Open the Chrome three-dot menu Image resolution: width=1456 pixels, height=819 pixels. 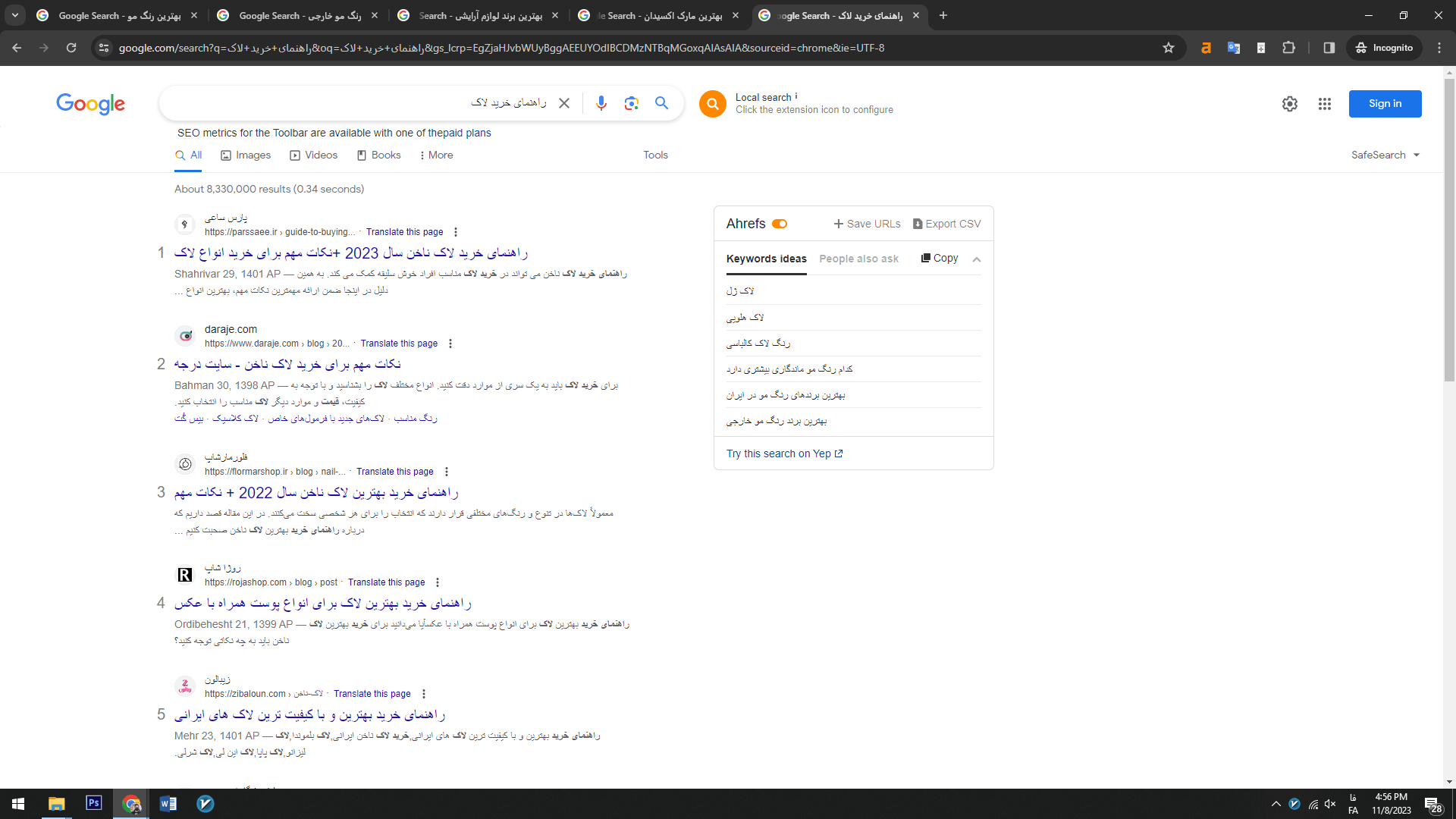click(x=1439, y=48)
